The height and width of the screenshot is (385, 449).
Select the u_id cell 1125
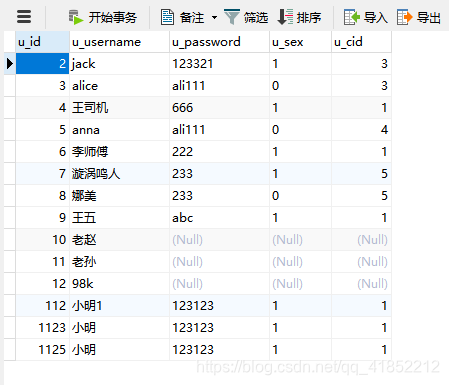pos(43,350)
